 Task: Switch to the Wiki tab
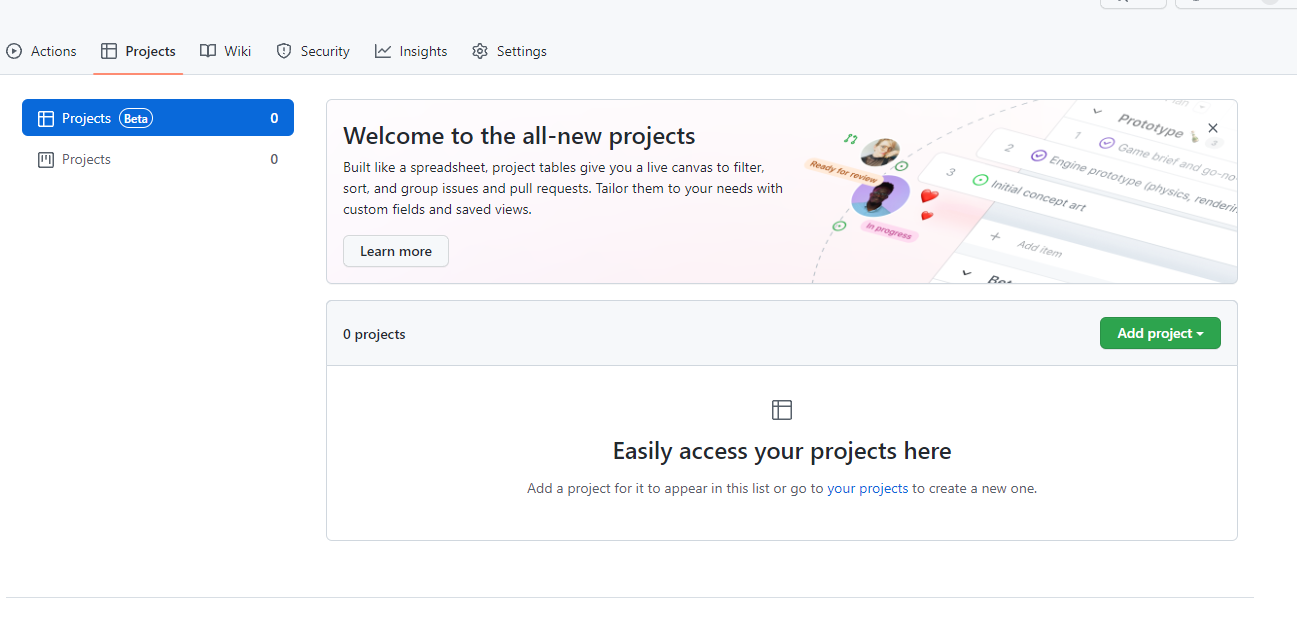tap(238, 51)
